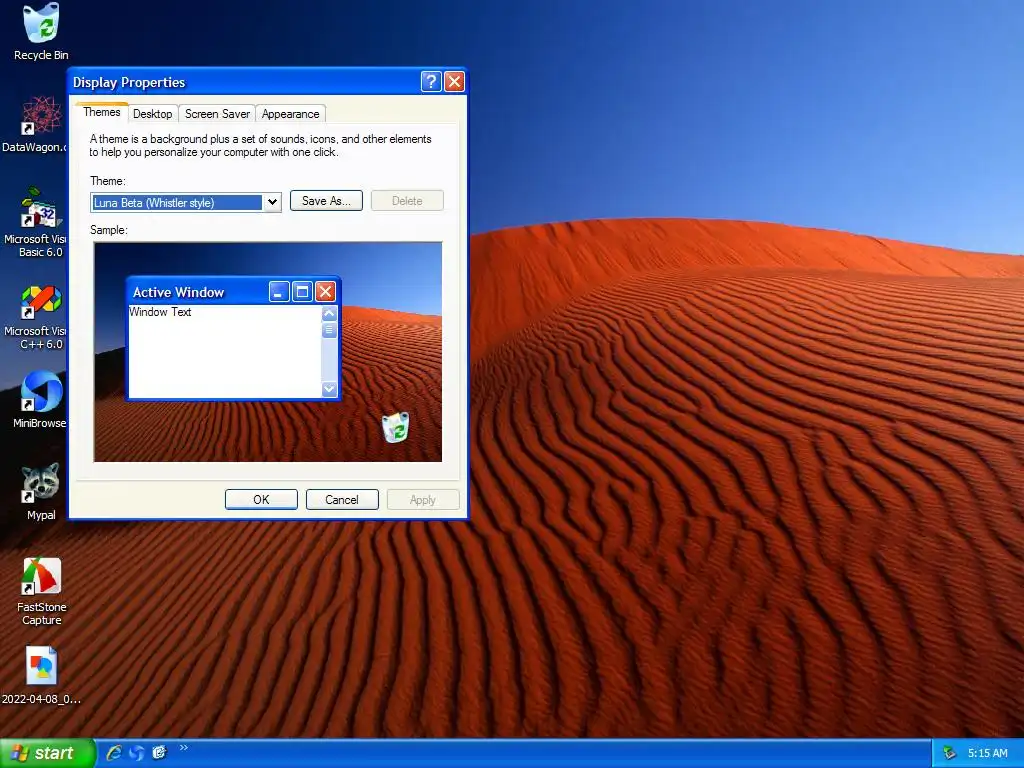The width and height of the screenshot is (1024, 768).
Task: Click the 5:15 AM taskbar clock
Action: tap(987, 753)
